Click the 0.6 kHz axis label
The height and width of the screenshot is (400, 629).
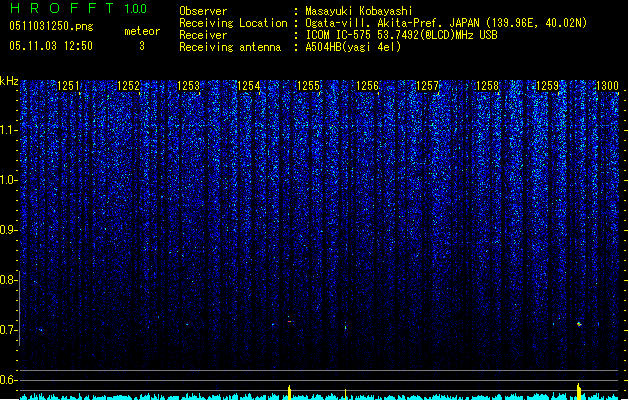tap(8, 380)
